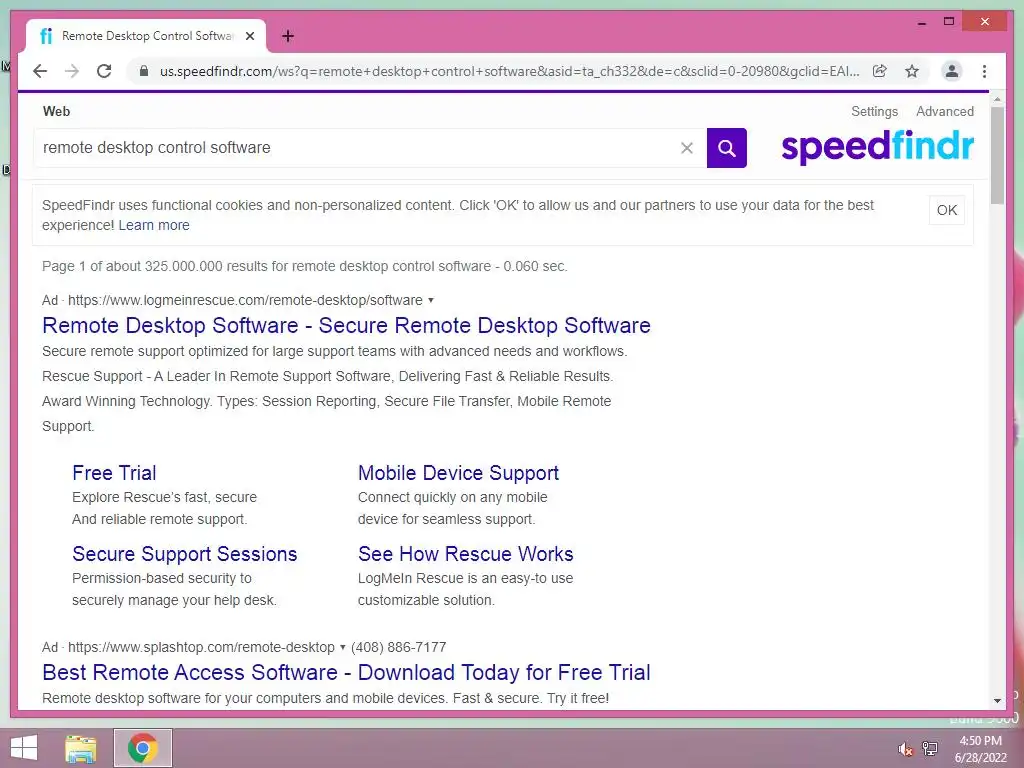Open search Settings
The width and height of the screenshot is (1024, 768).
pos(874,112)
